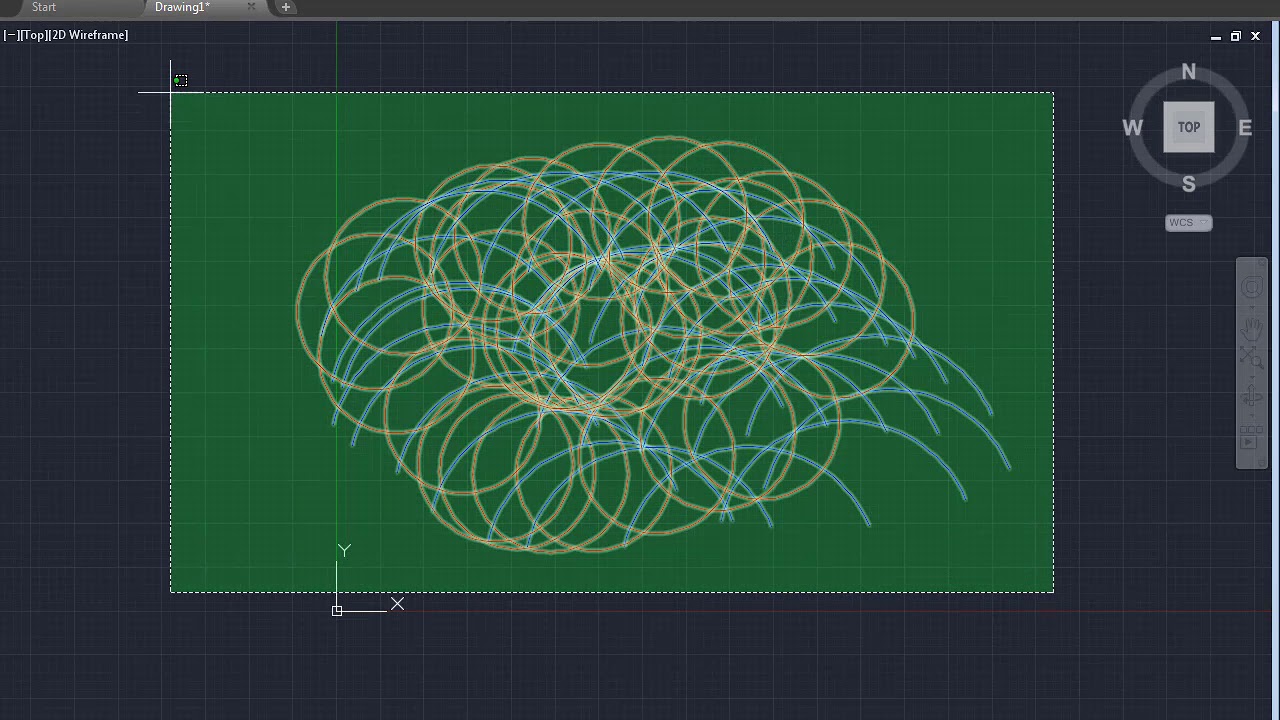Add a new drawing tab with plus
This screenshot has width=1280, height=720.
click(286, 7)
